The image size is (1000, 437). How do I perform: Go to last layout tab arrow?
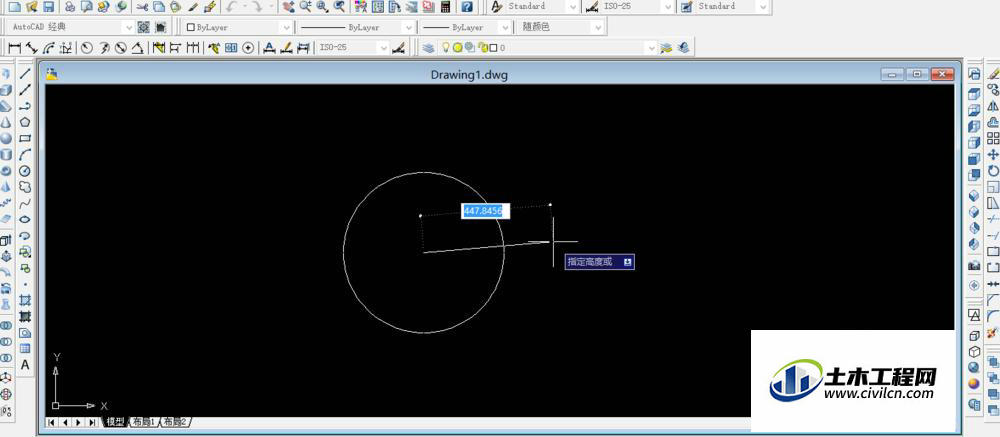pos(93,422)
